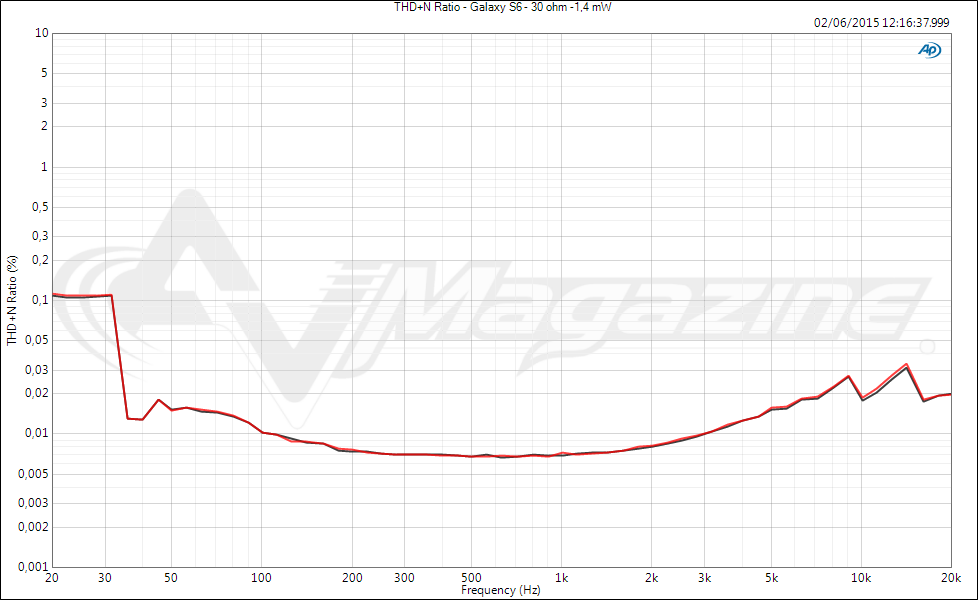978x600 pixels.
Task: Click the '2k' frequency axis label
Action: (652, 578)
